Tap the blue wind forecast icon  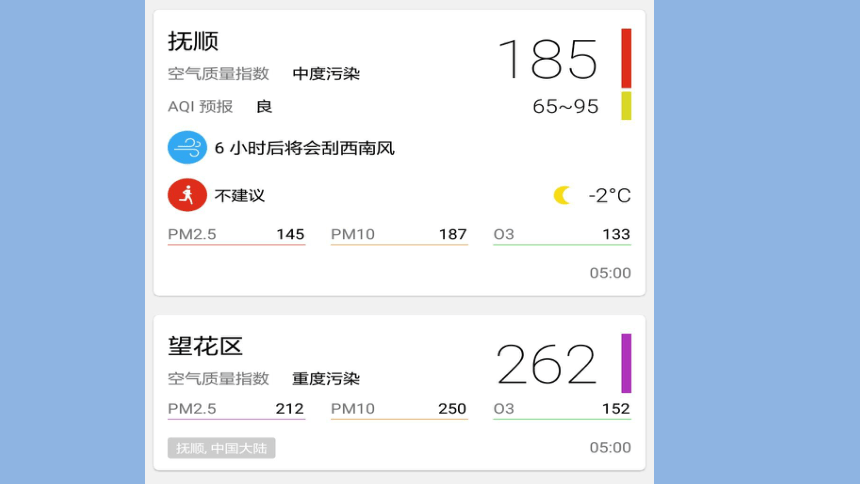click(187, 147)
